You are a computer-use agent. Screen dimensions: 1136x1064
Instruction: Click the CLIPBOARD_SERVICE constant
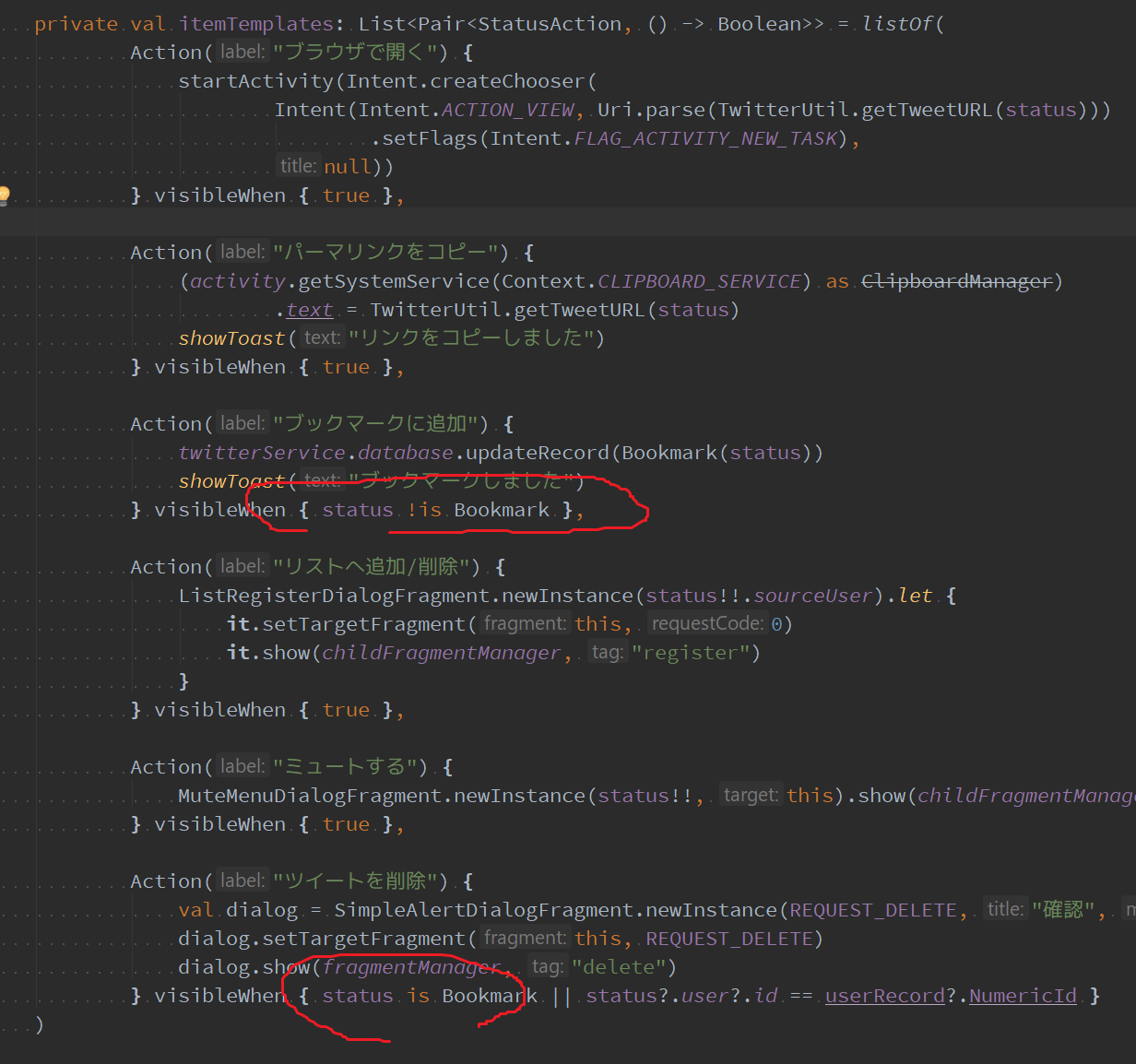[x=699, y=281]
